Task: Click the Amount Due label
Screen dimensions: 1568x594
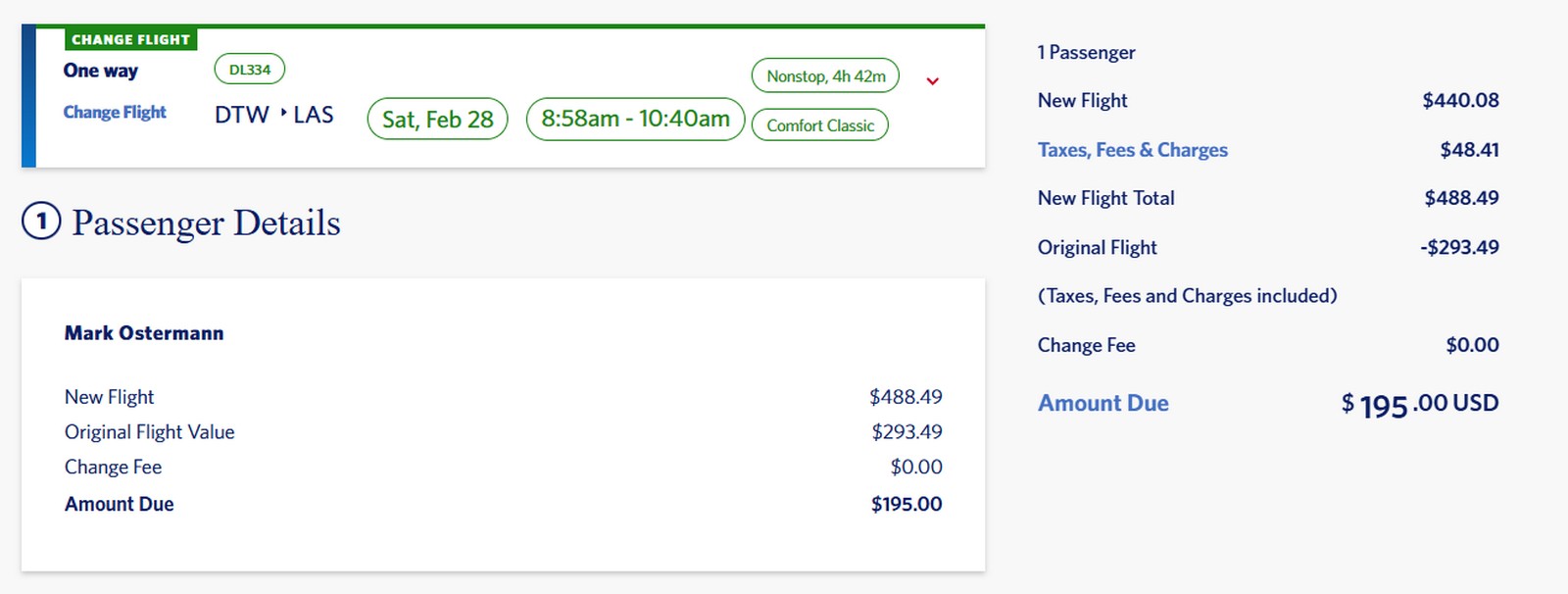Action: (1102, 403)
